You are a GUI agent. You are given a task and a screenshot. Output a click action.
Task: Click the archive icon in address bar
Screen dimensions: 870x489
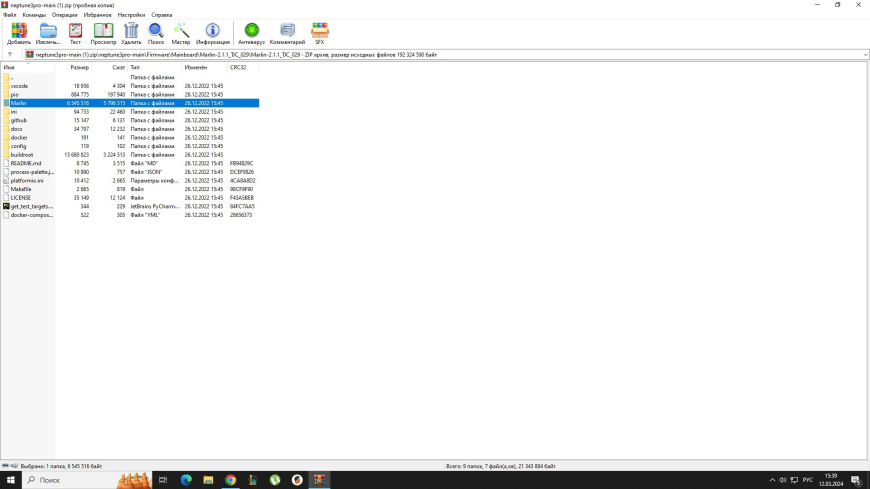click(30, 54)
